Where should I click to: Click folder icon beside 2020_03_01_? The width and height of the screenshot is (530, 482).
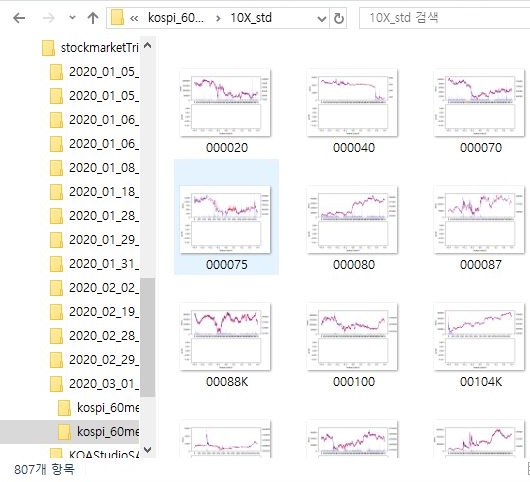[56, 384]
